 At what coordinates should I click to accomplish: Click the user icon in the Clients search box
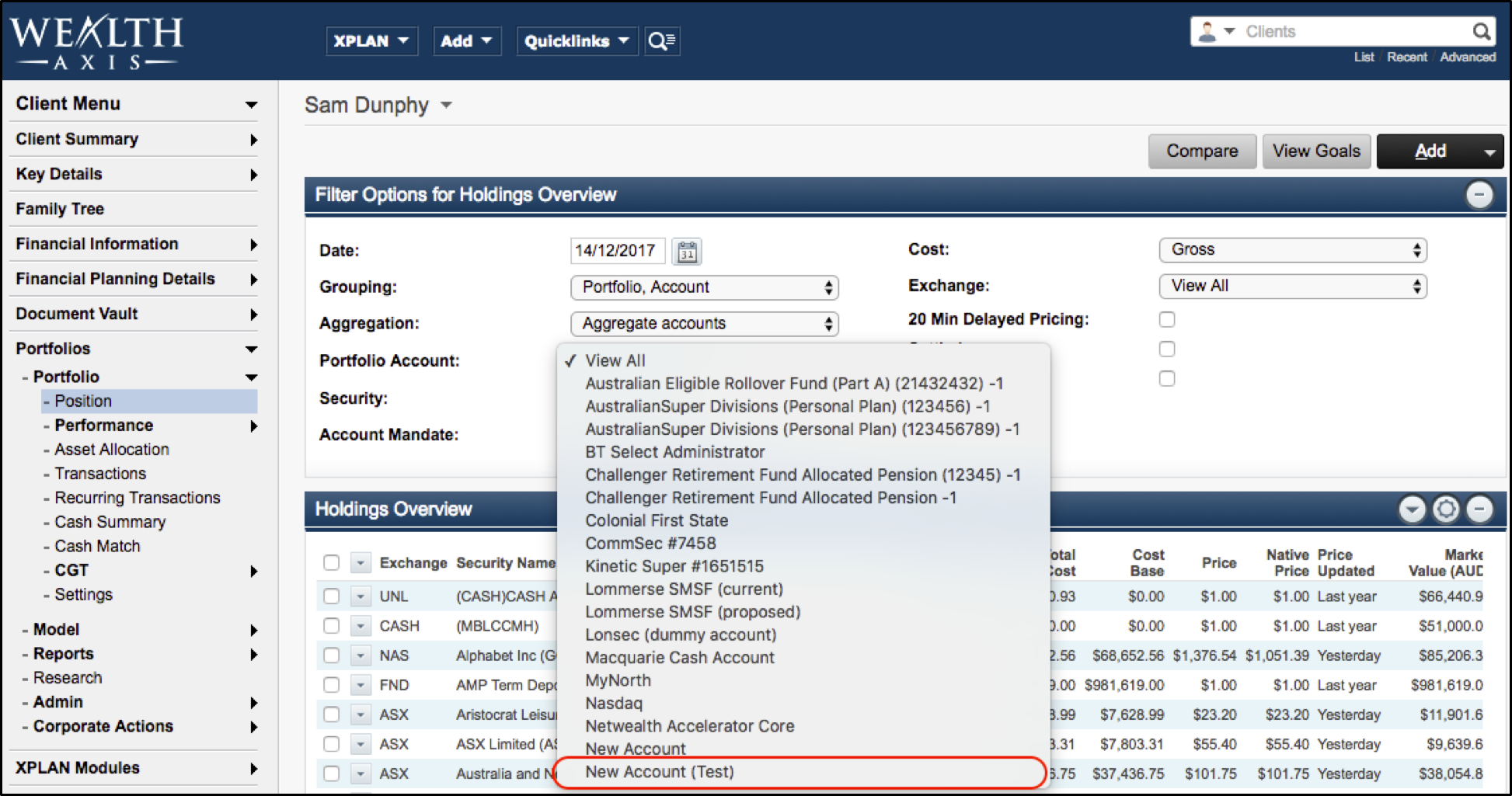click(1207, 32)
